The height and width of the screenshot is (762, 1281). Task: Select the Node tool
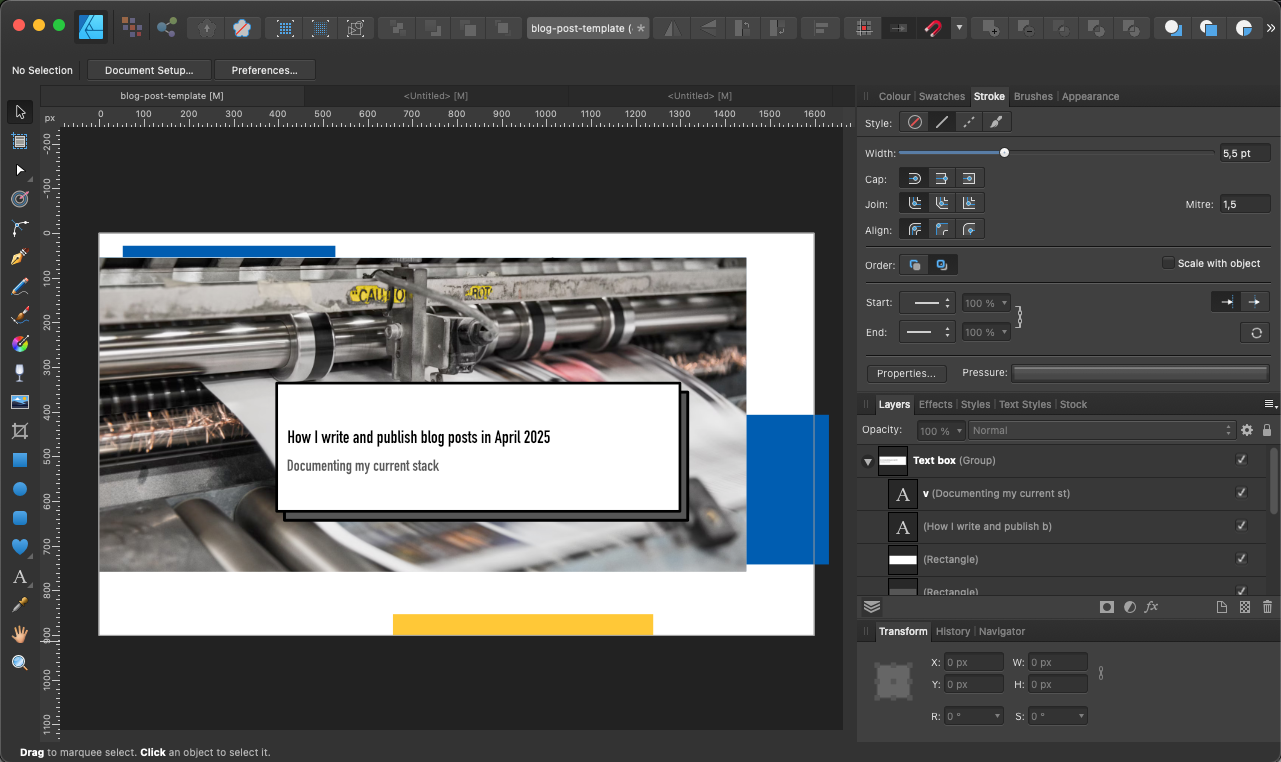click(19, 170)
